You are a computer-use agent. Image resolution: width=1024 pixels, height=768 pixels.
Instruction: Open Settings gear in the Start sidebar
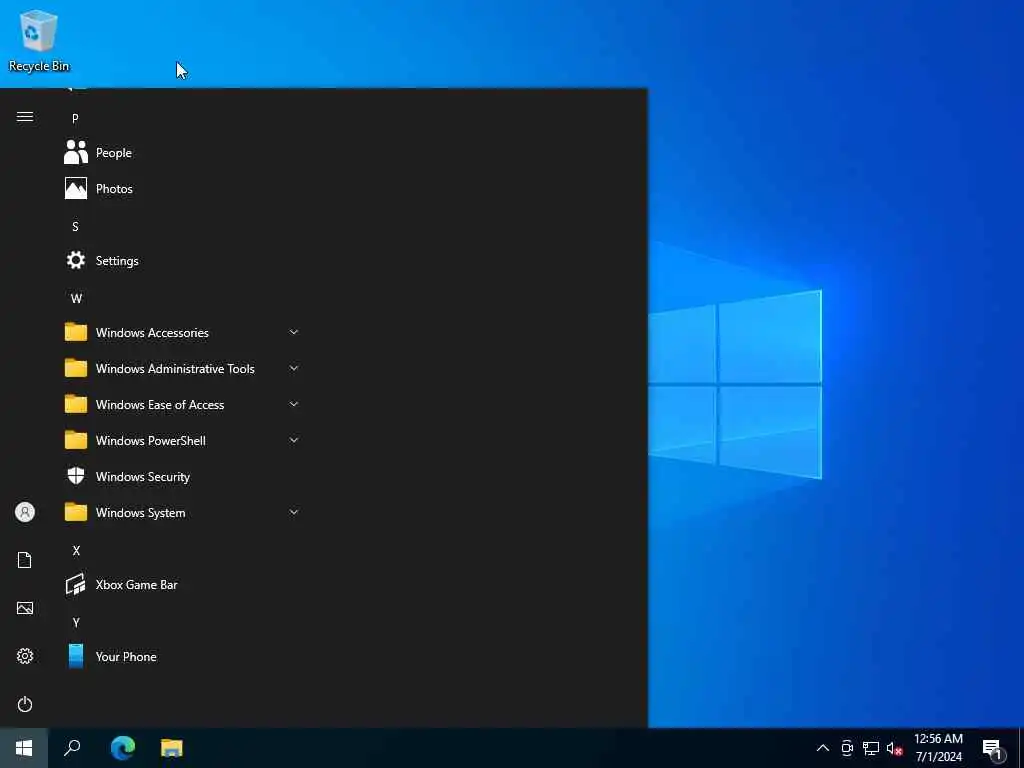point(25,656)
